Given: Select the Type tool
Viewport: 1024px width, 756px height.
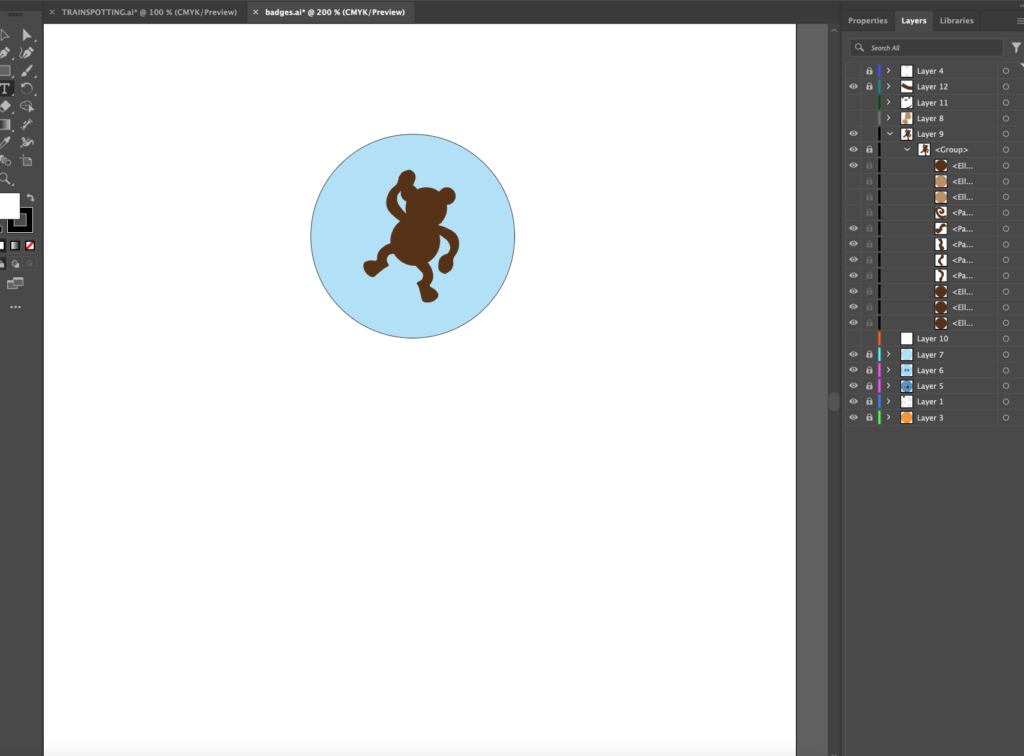Looking at the screenshot, I should tap(5, 89).
